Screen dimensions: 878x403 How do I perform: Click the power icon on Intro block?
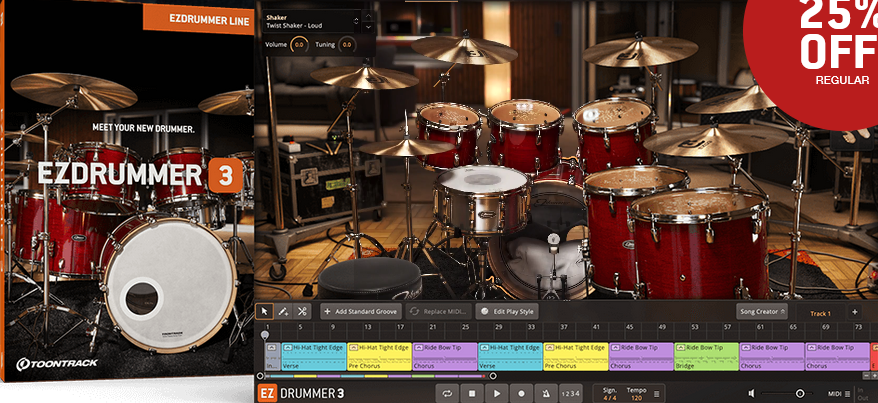[272, 348]
